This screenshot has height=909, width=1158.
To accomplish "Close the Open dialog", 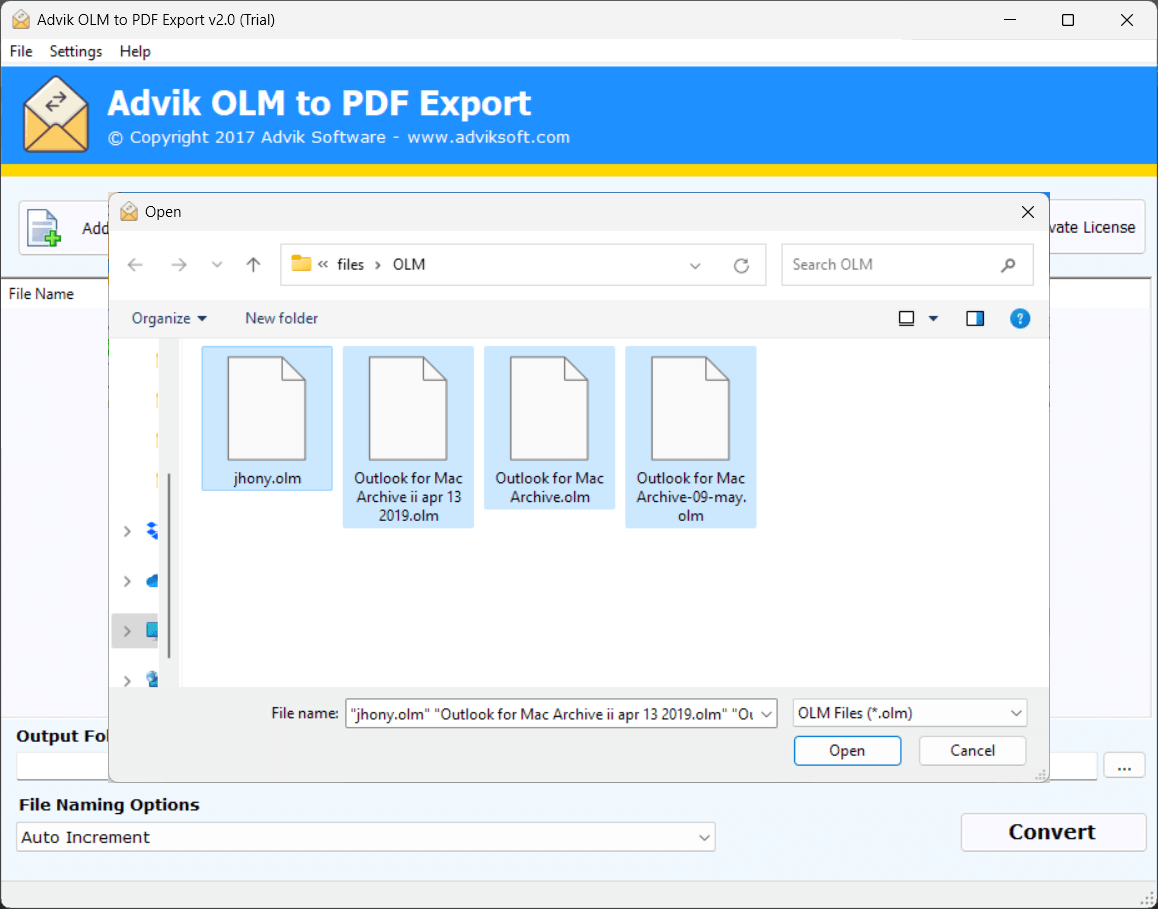I will coord(1027,212).
